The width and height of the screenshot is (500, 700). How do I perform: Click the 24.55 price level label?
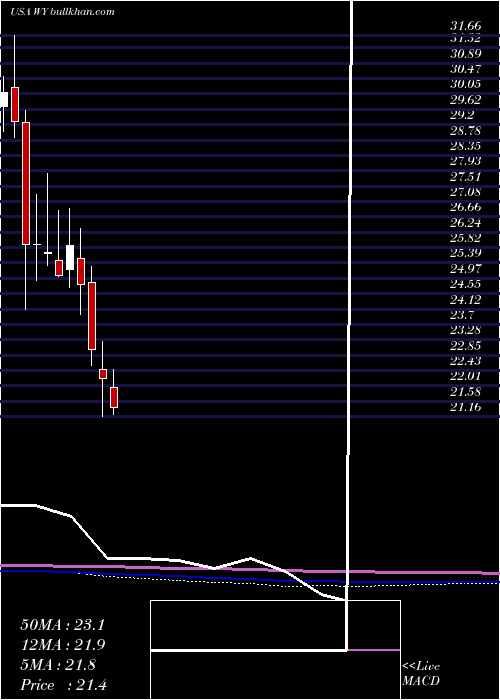tap(465, 284)
